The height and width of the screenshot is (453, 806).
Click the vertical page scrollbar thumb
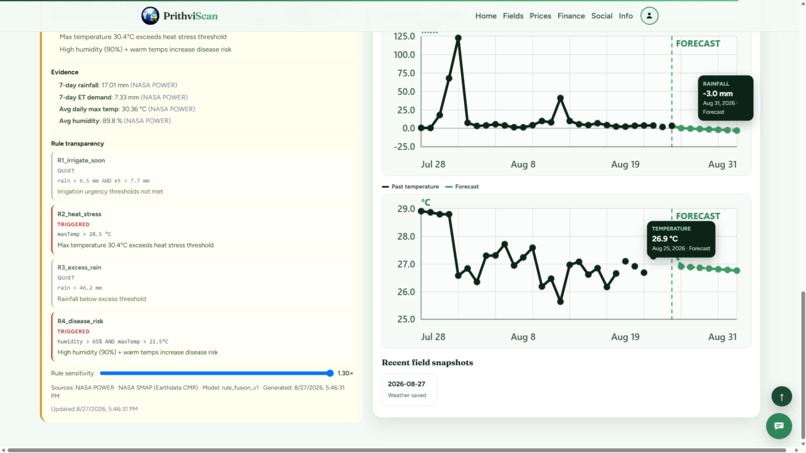[x=803, y=365]
